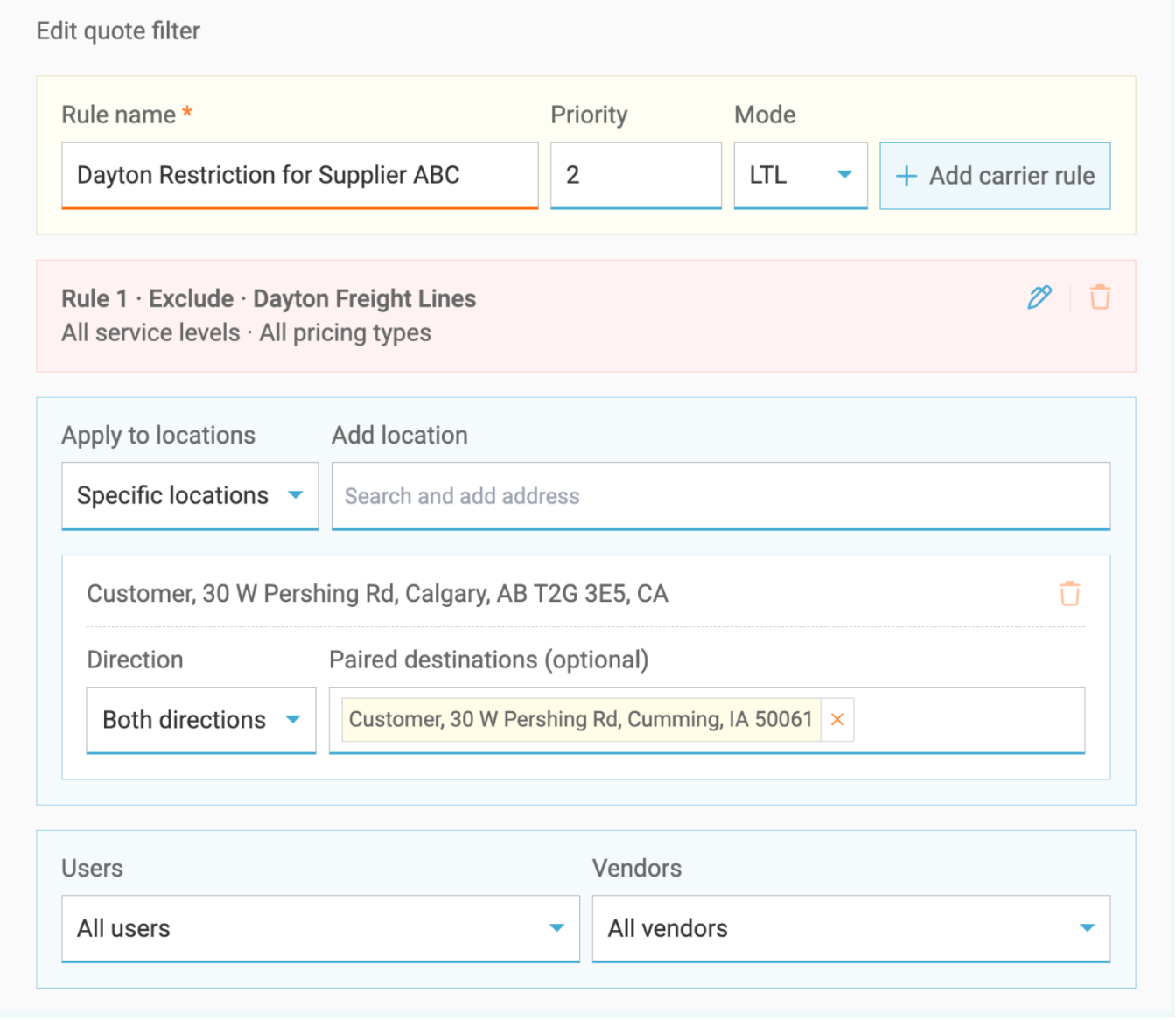Select the Cumming, IA 50061 destination chip
Screen dimensions: 1176x1020
coord(580,719)
